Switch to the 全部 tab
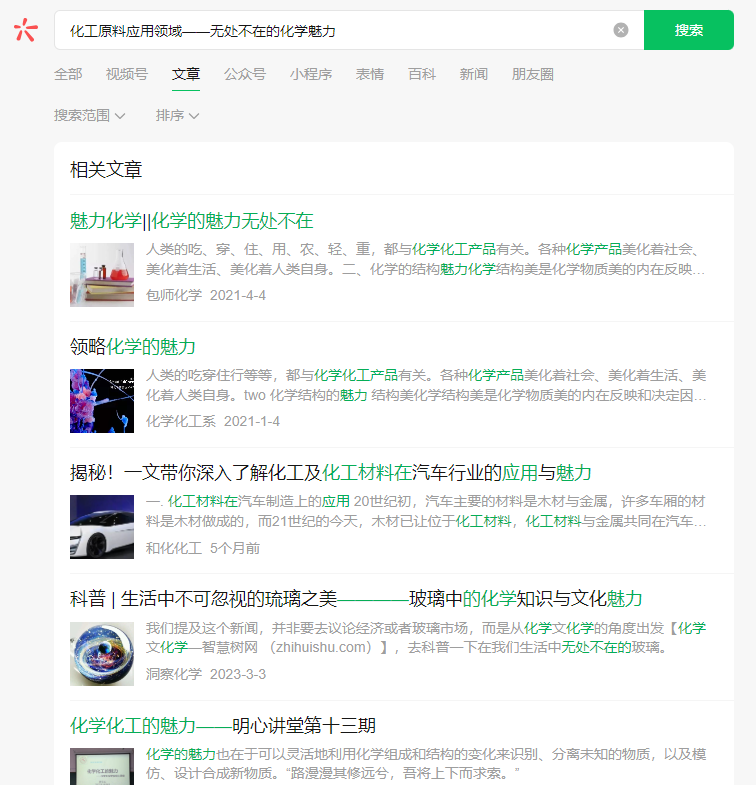The image size is (756, 785). (68, 74)
